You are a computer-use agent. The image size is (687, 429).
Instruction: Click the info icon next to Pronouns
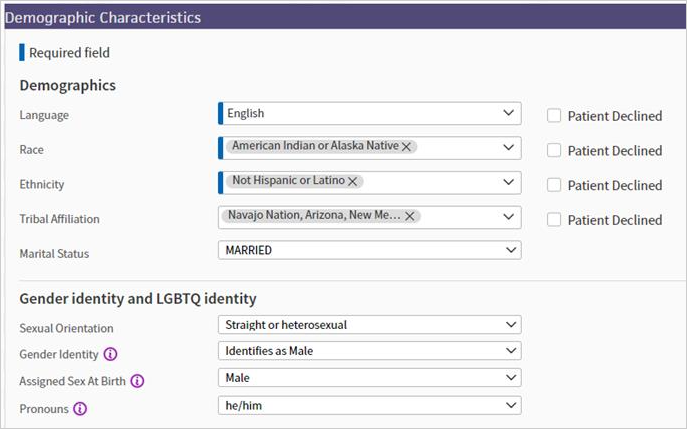[x=80, y=408]
